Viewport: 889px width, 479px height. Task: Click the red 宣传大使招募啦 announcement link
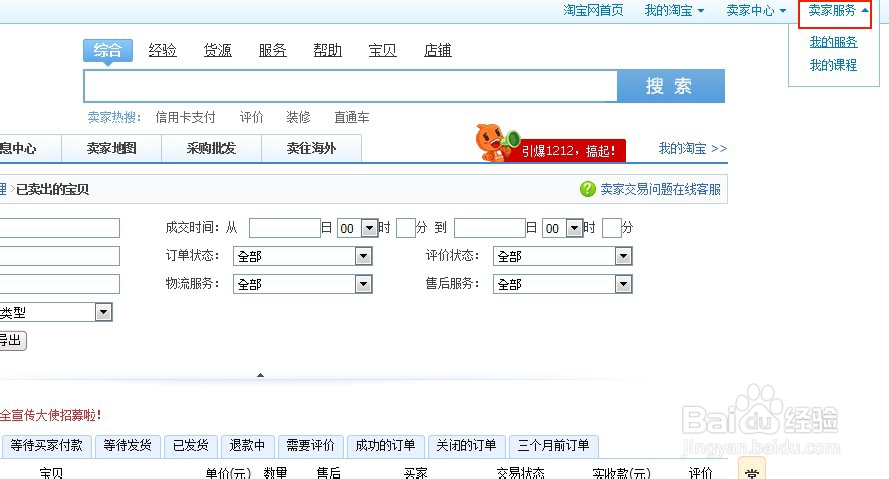[51, 416]
